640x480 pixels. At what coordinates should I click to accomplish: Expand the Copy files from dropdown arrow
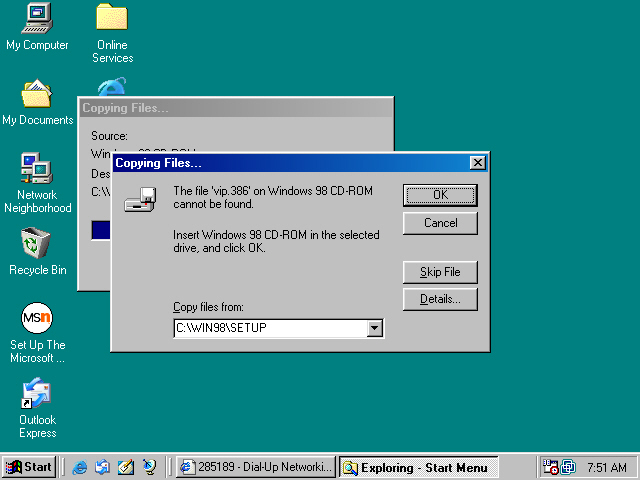click(374, 328)
